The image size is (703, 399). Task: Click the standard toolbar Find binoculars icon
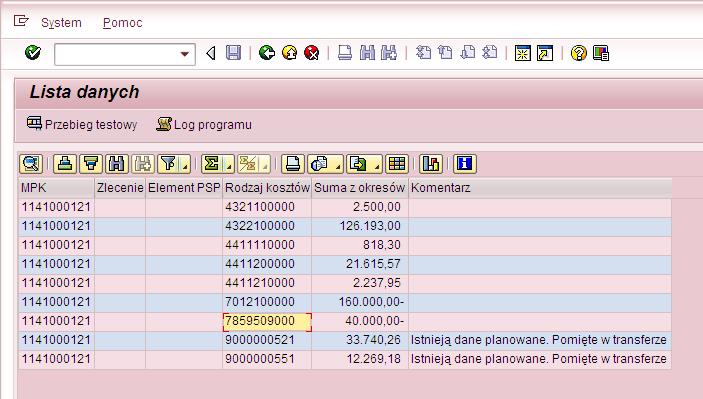(367, 53)
